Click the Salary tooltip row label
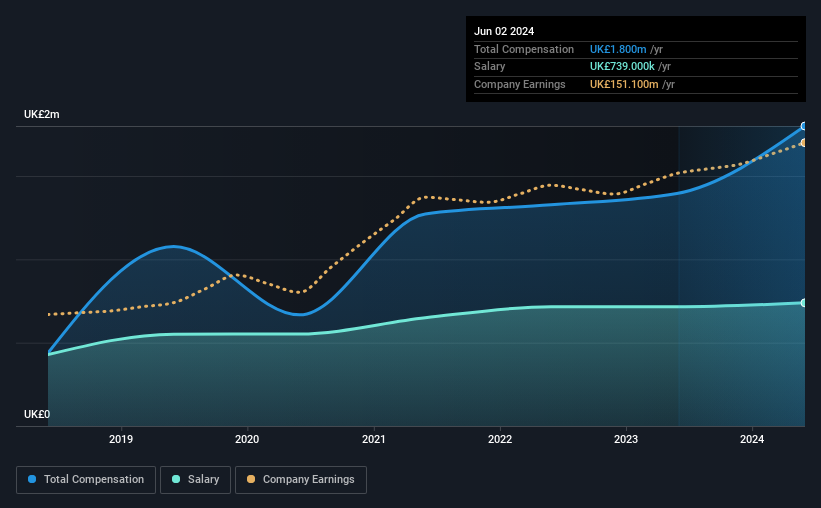Screen dimensions: 821x508 click(490, 67)
